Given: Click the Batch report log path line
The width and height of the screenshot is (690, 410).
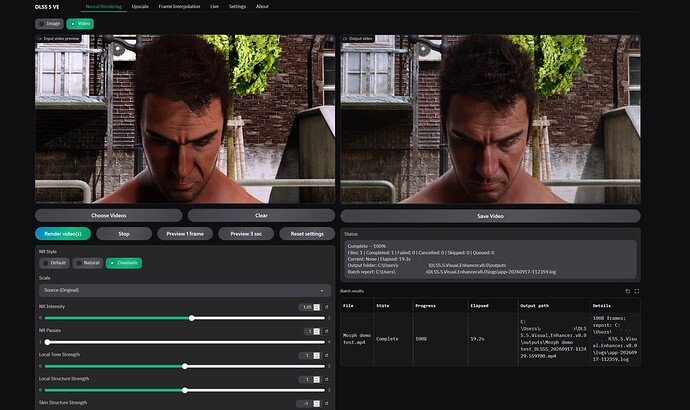Looking at the screenshot, I should pyautogui.click(x=451, y=272).
